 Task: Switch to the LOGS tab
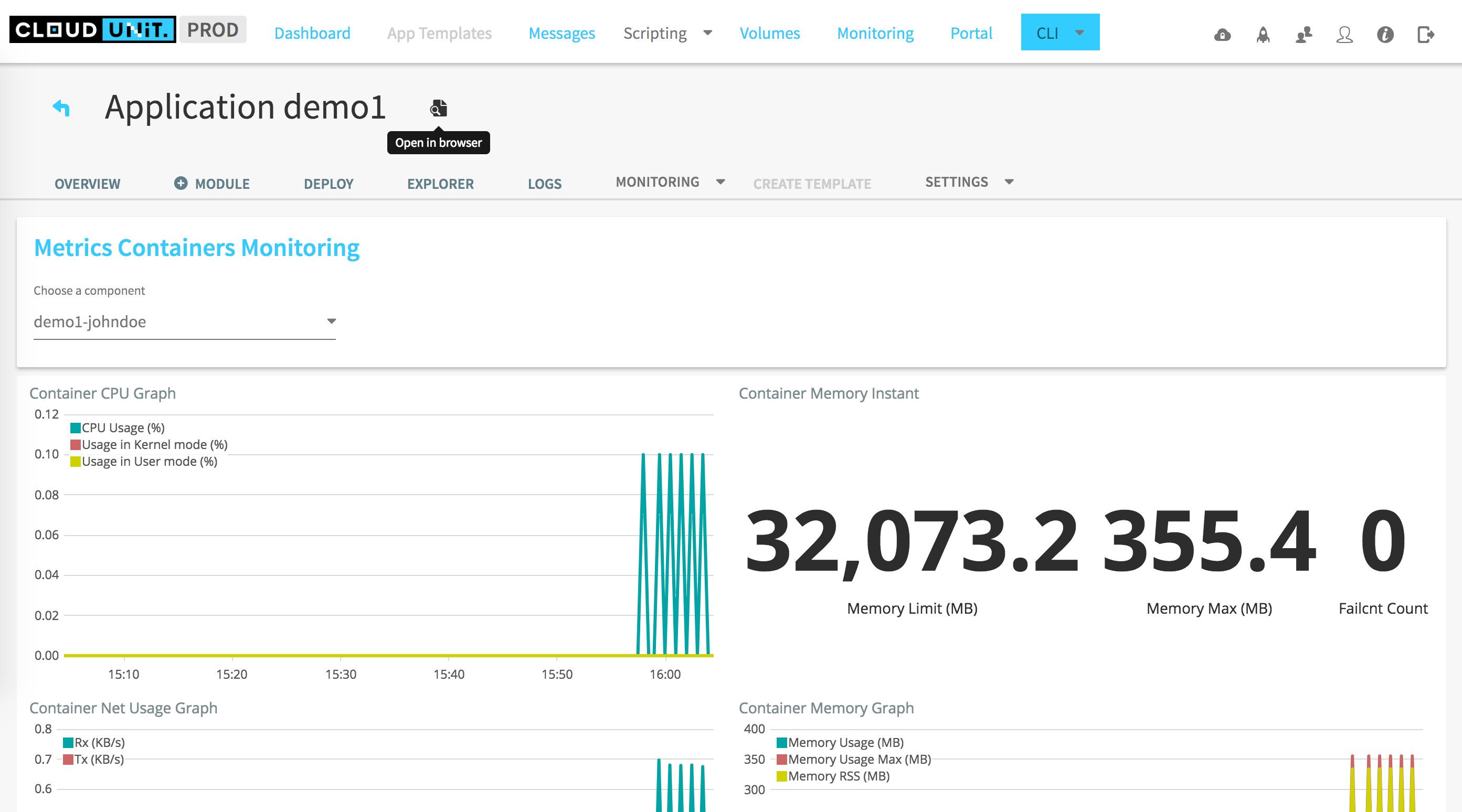click(544, 184)
